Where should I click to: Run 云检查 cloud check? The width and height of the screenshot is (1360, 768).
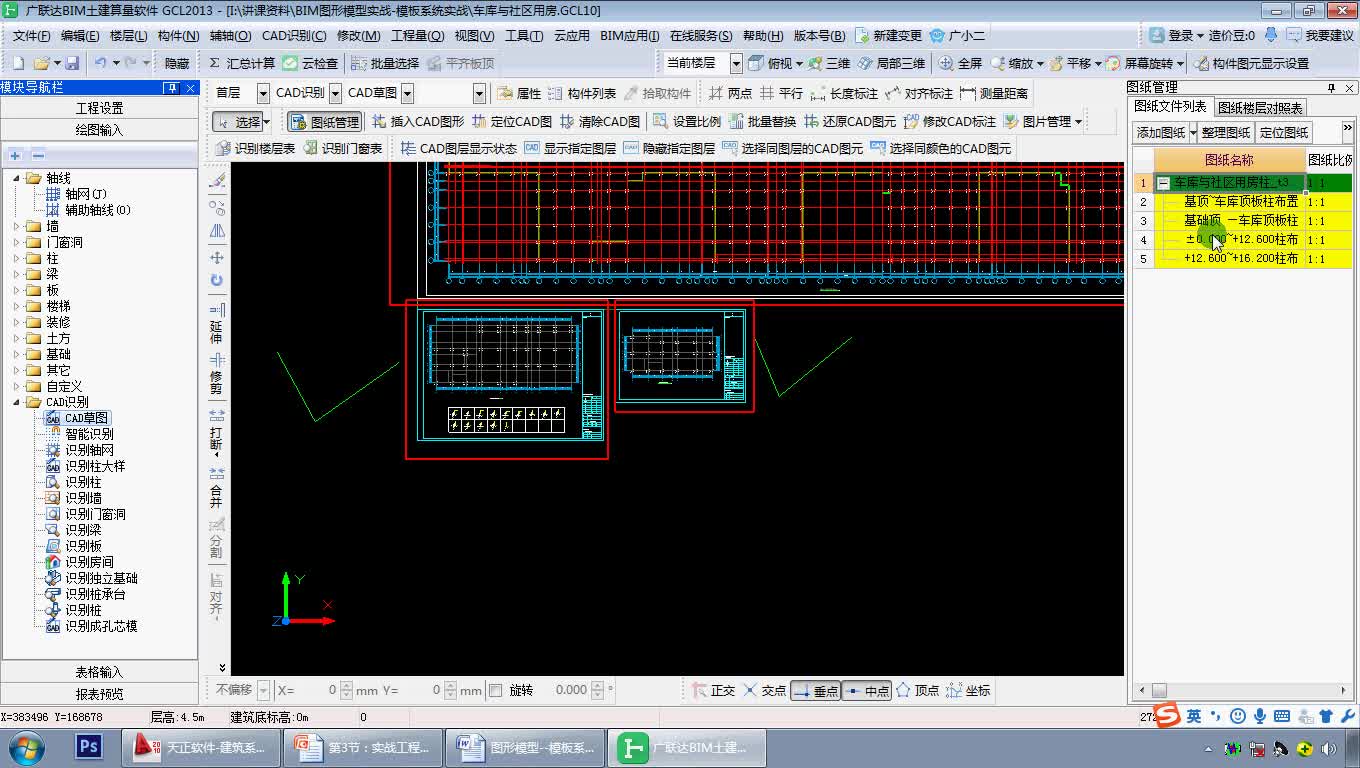point(311,63)
